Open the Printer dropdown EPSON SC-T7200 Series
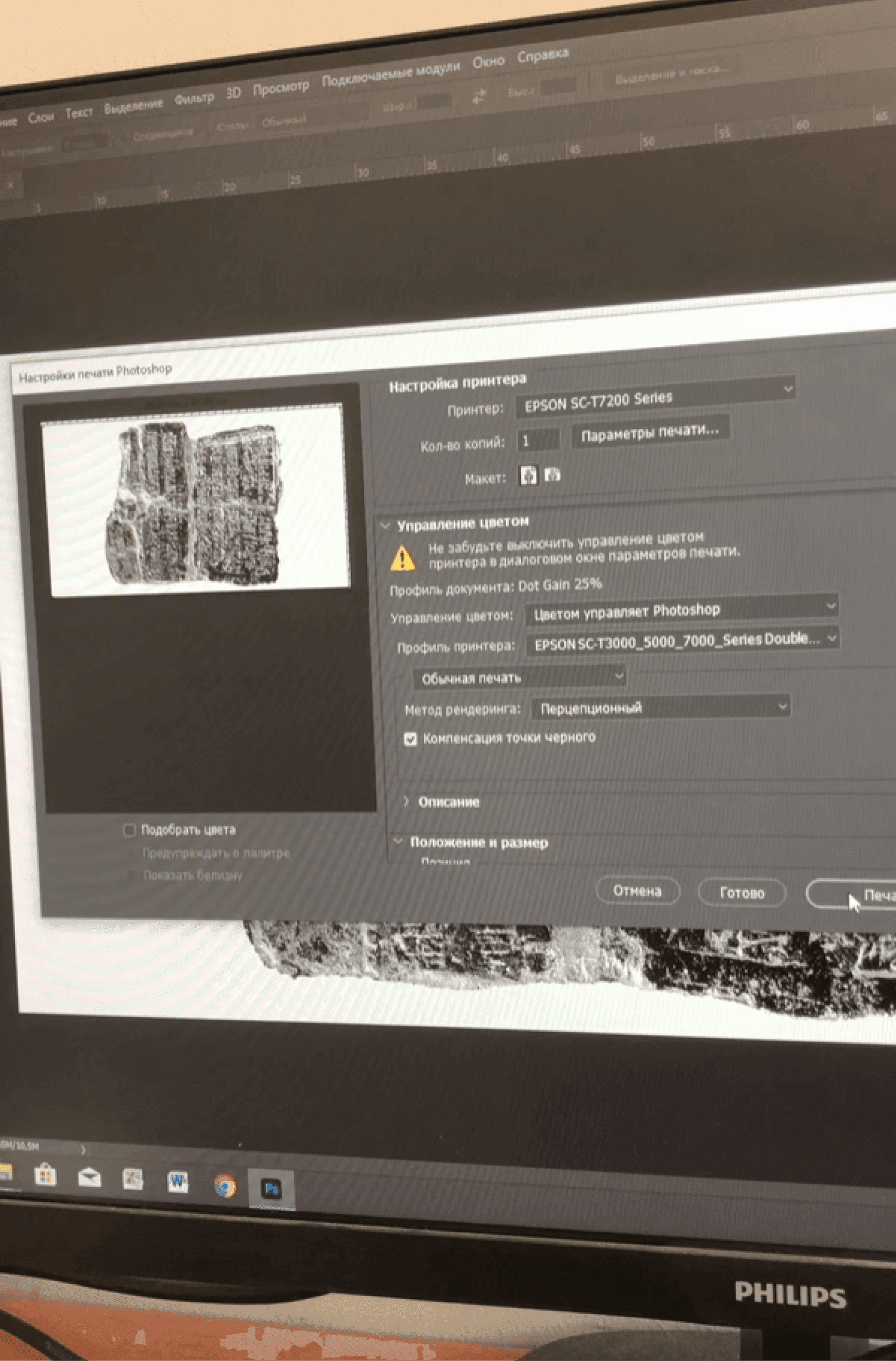The height and width of the screenshot is (1361, 896). [656, 397]
